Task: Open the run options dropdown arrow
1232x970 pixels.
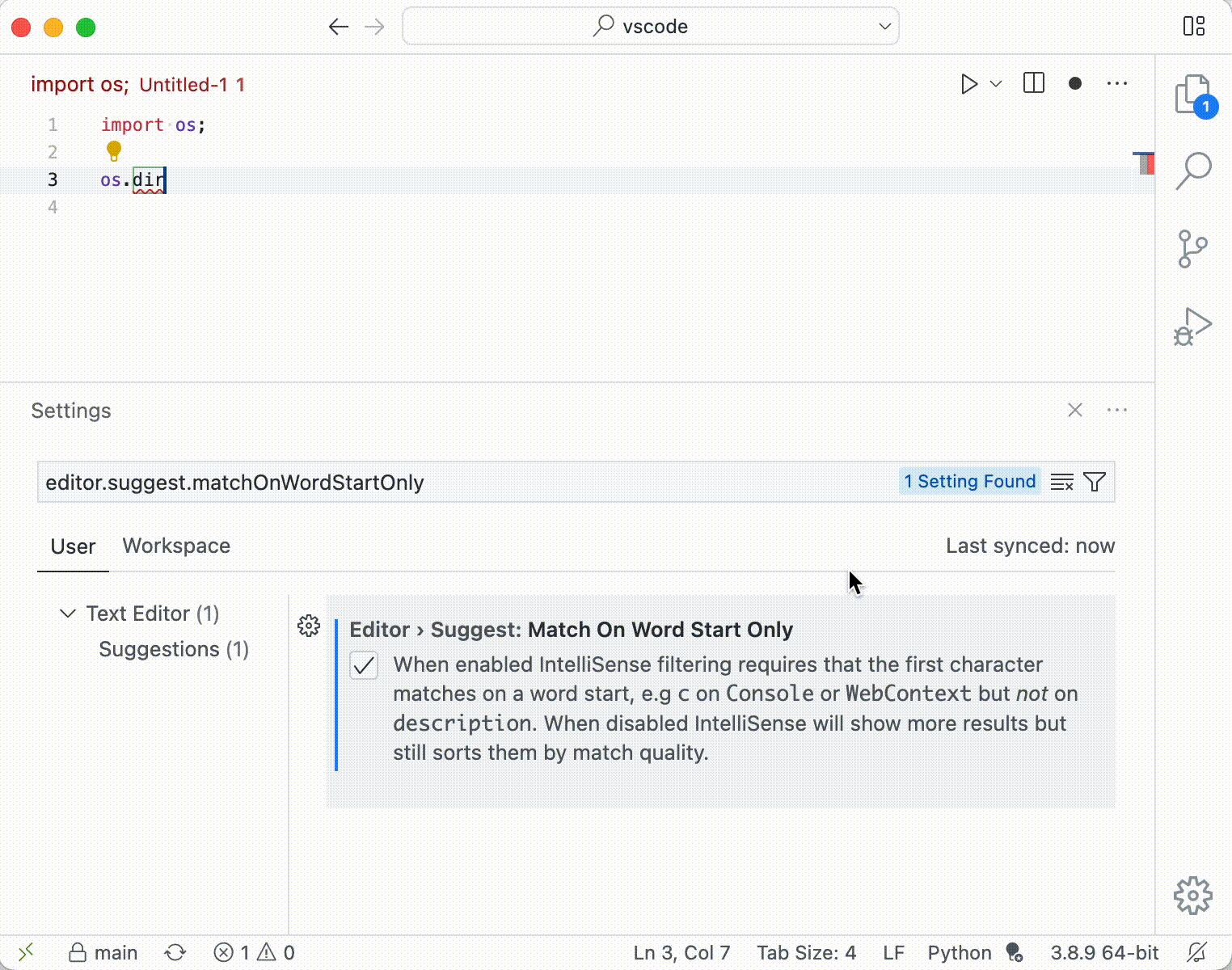Action: [x=996, y=84]
